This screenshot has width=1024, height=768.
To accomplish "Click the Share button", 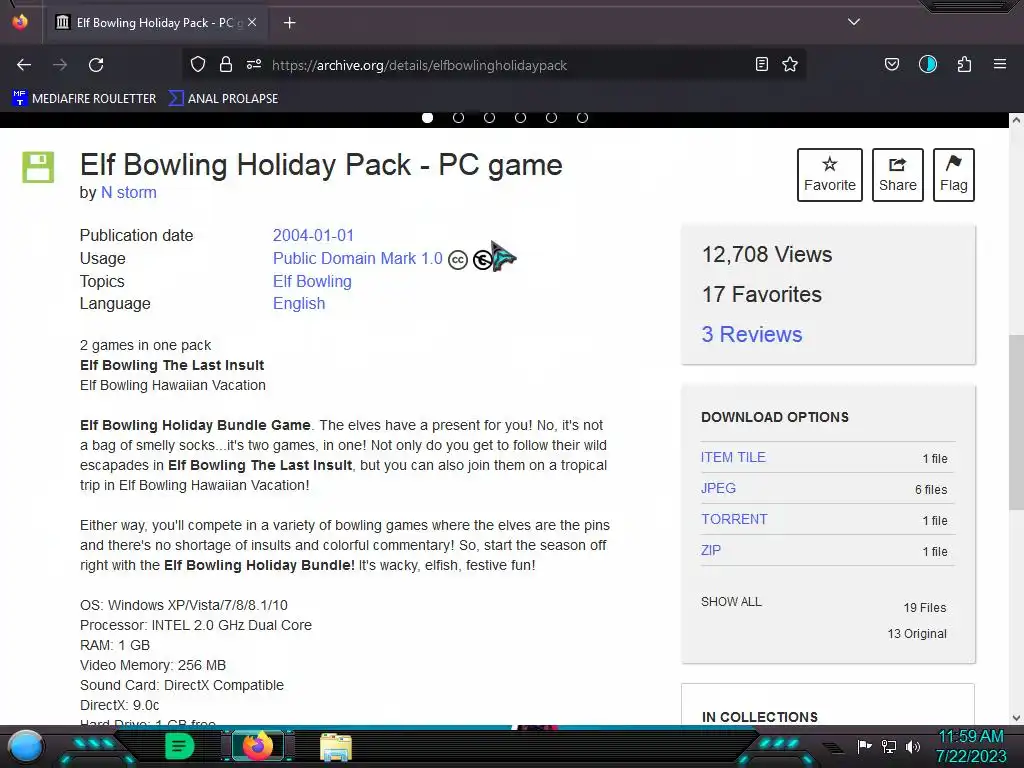I will coord(897,175).
